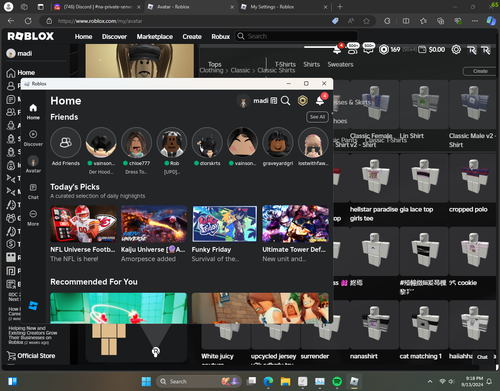The image size is (500, 391).
Task: Open Discover in Roblox app sidebar
Action: tap(33, 138)
